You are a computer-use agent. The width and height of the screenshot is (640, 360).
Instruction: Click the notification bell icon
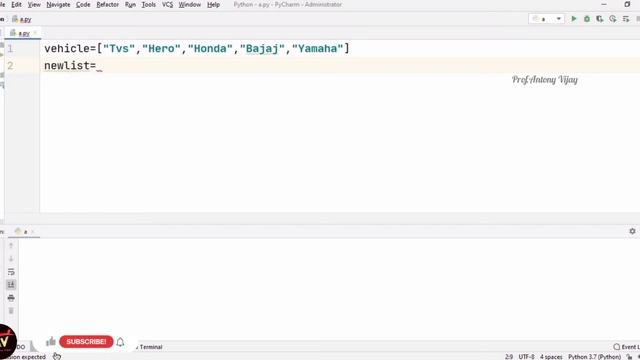point(120,342)
